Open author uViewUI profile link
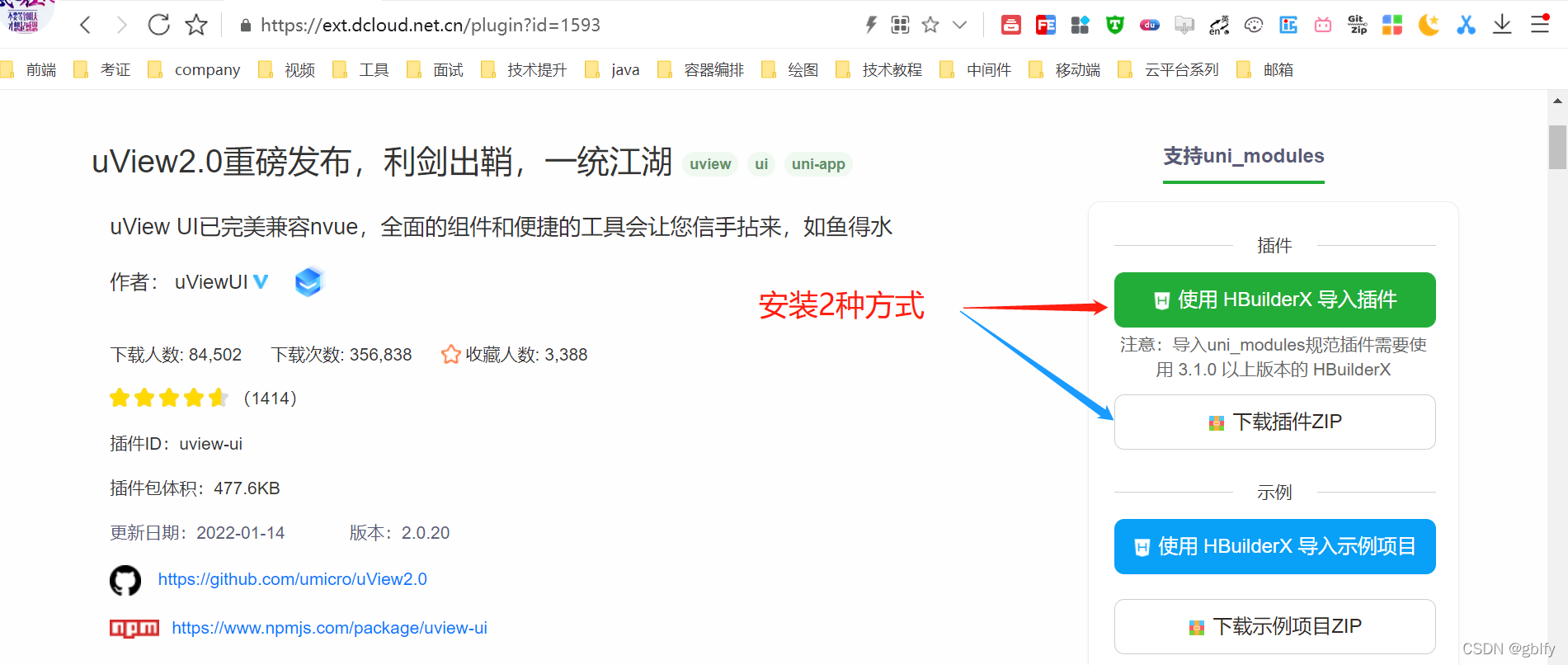 (x=211, y=282)
